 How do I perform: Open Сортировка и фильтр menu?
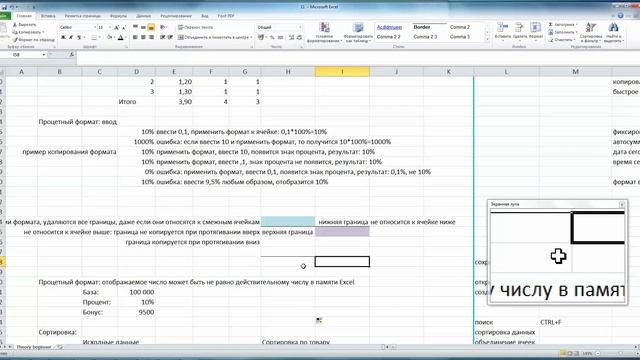(x=591, y=33)
